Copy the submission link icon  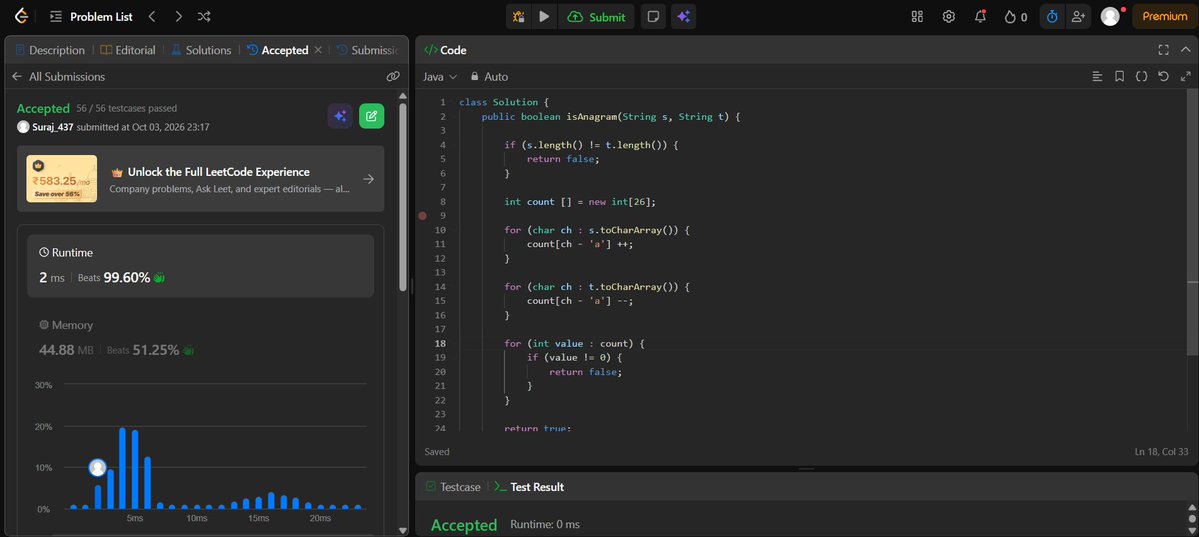click(393, 76)
